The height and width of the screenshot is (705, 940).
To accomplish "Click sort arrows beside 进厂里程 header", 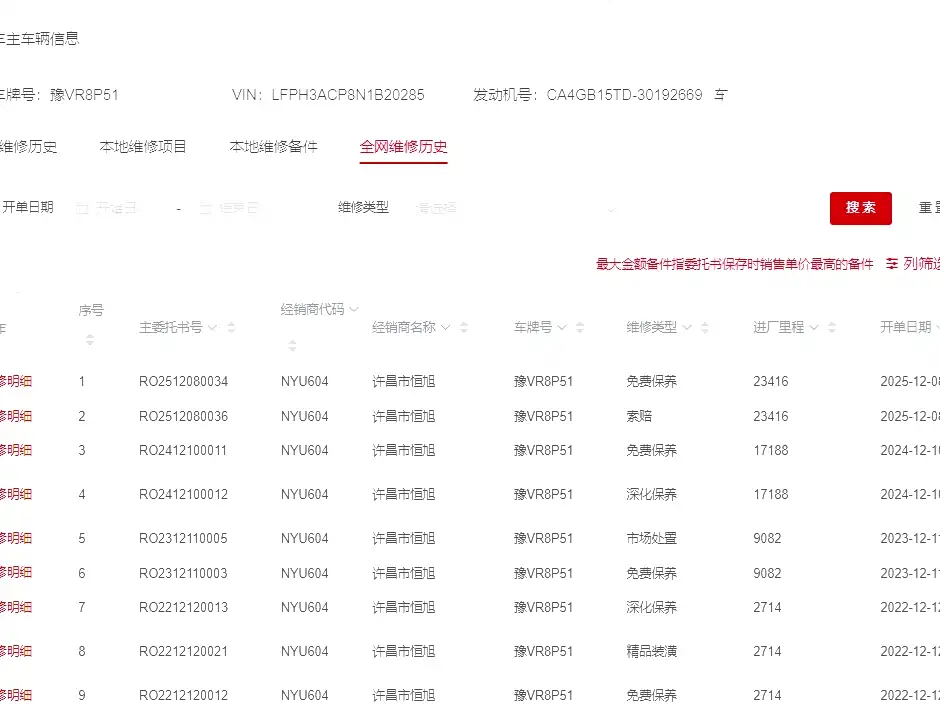I will coord(832,328).
